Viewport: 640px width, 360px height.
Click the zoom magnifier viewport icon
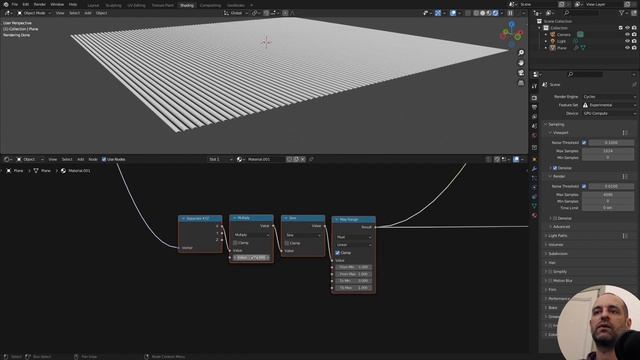(x=521, y=53)
